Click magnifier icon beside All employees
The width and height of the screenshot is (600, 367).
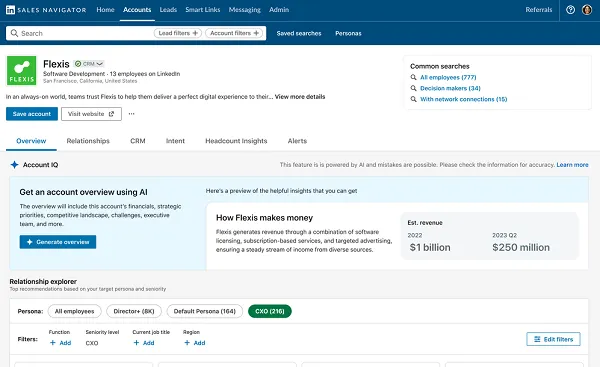[413, 77]
